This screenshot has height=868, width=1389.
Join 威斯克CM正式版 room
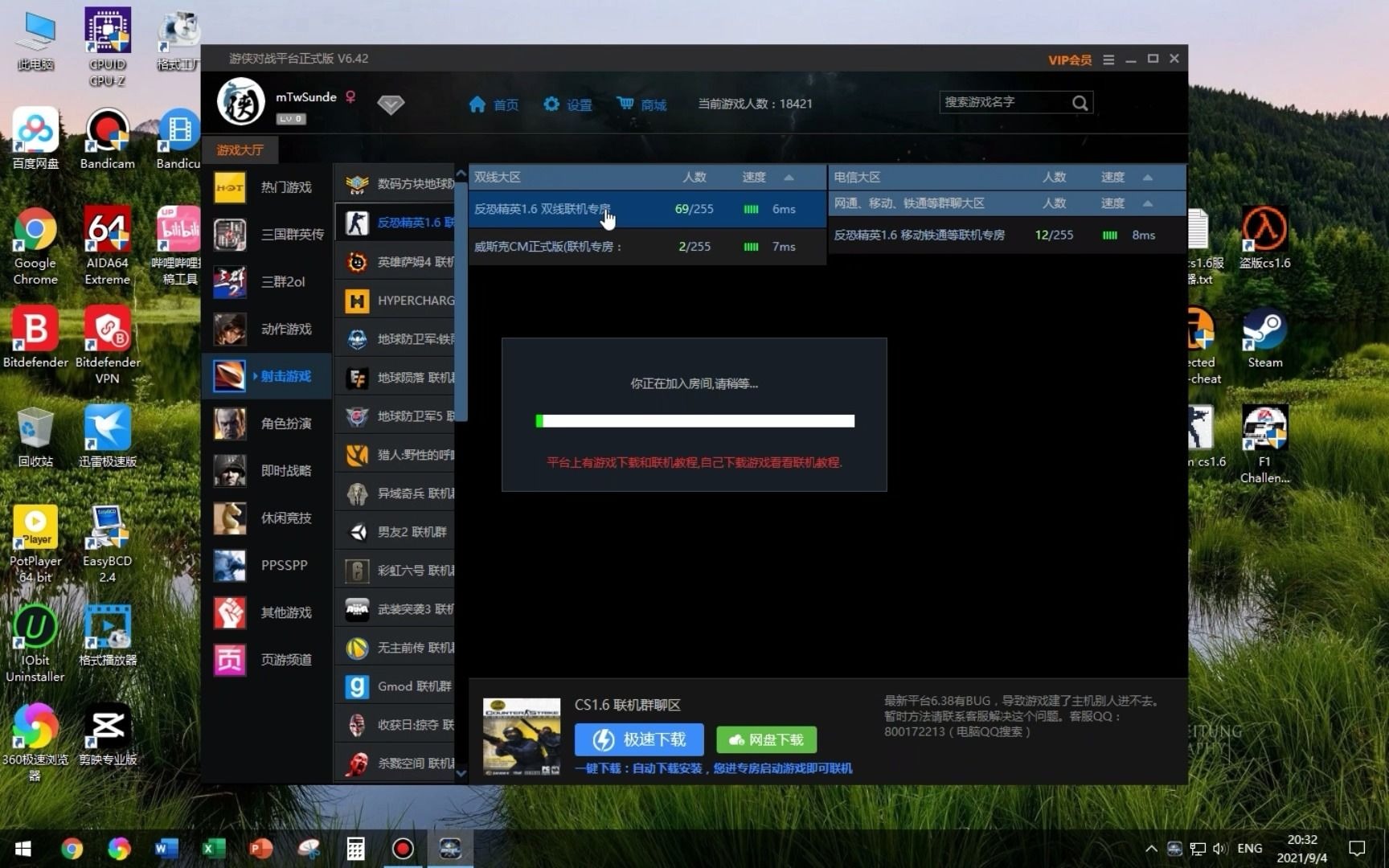click(646, 247)
